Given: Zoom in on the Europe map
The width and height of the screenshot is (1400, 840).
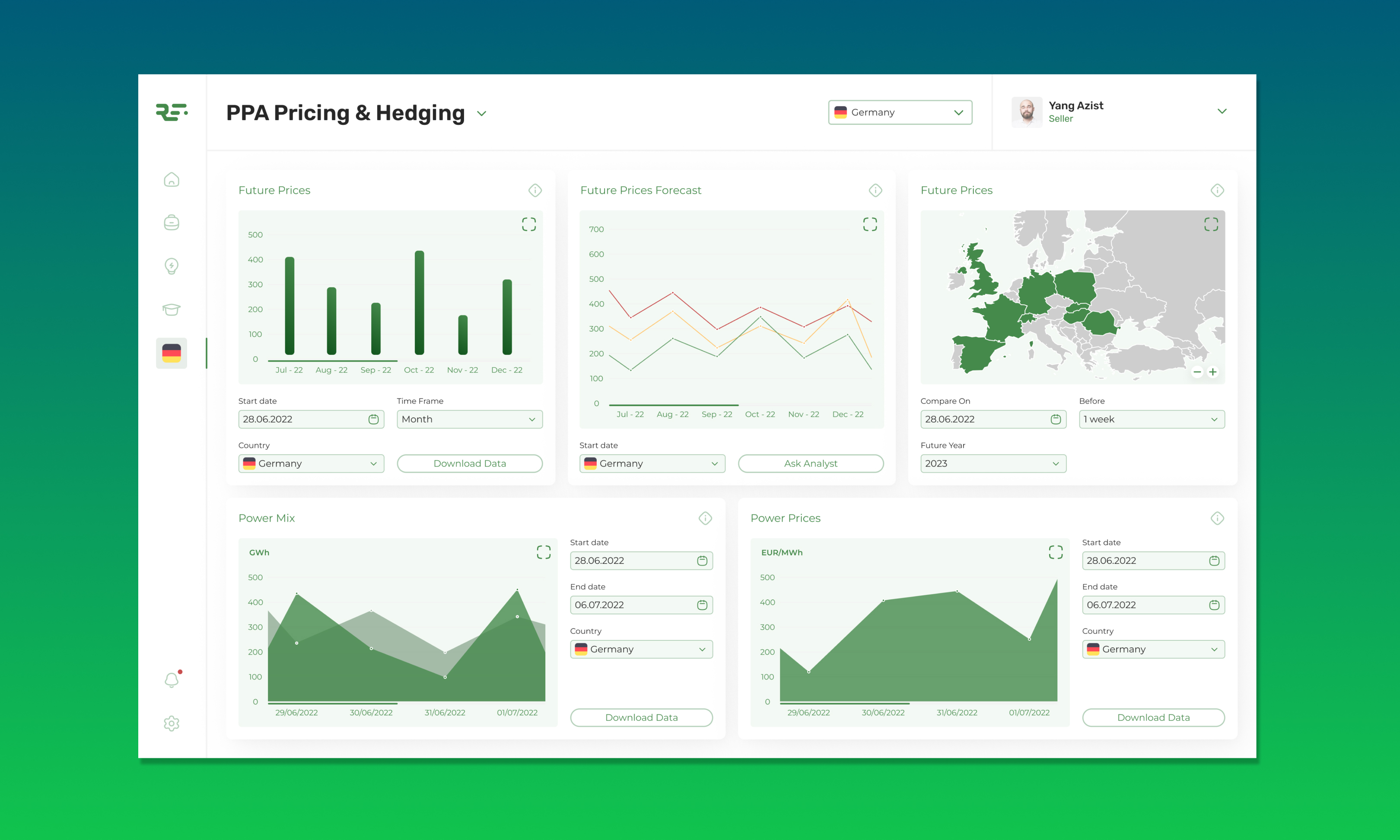Looking at the screenshot, I should pos(1213,372).
